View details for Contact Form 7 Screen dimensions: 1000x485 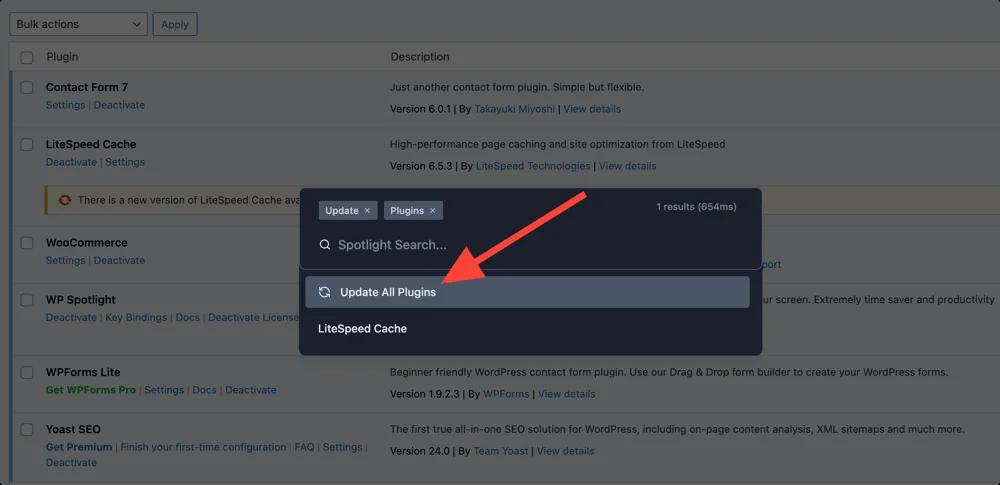point(592,109)
